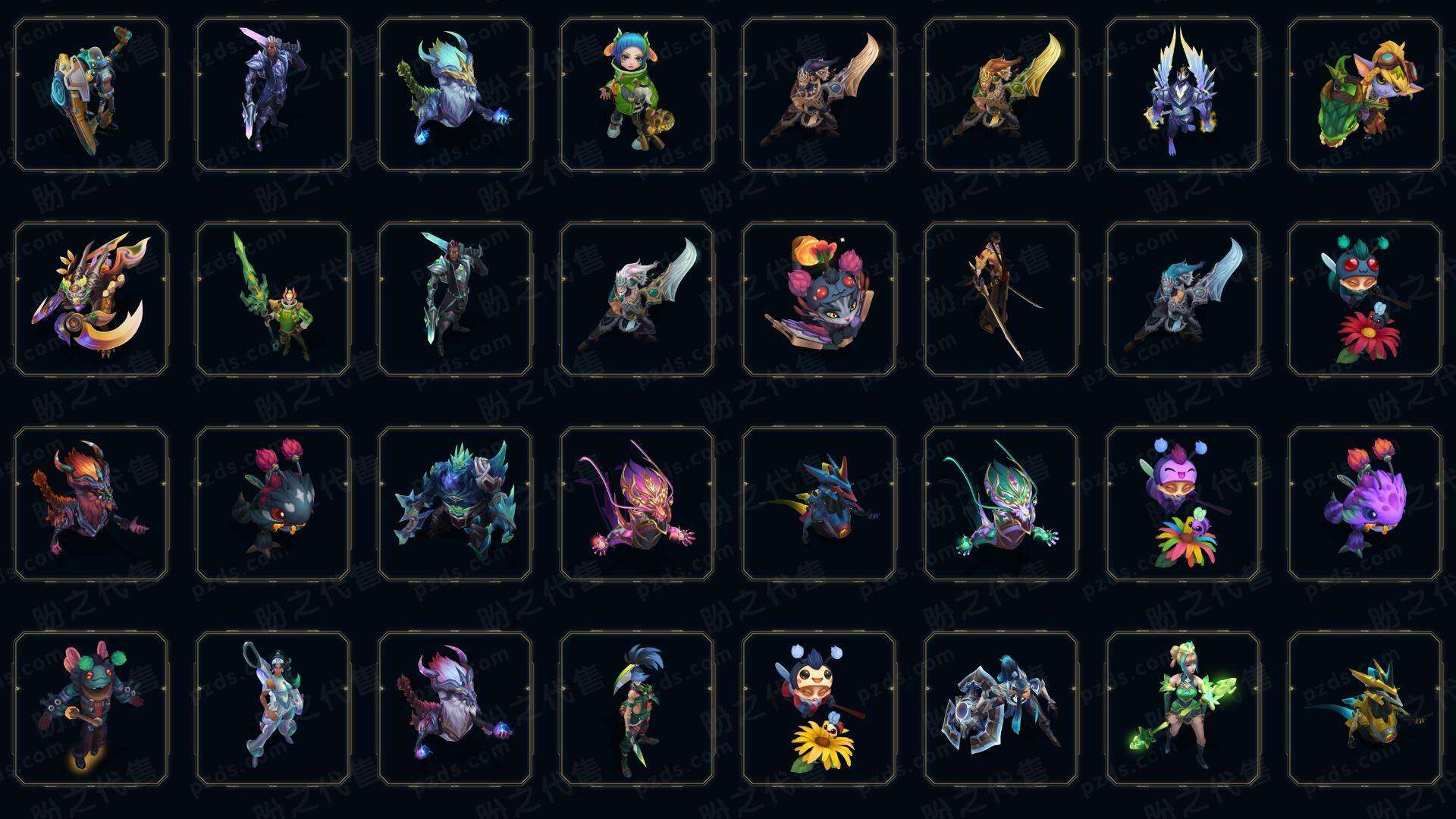
Task: Open the dark cat with flower blossoms
Action: pyautogui.click(x=819, y=299)
